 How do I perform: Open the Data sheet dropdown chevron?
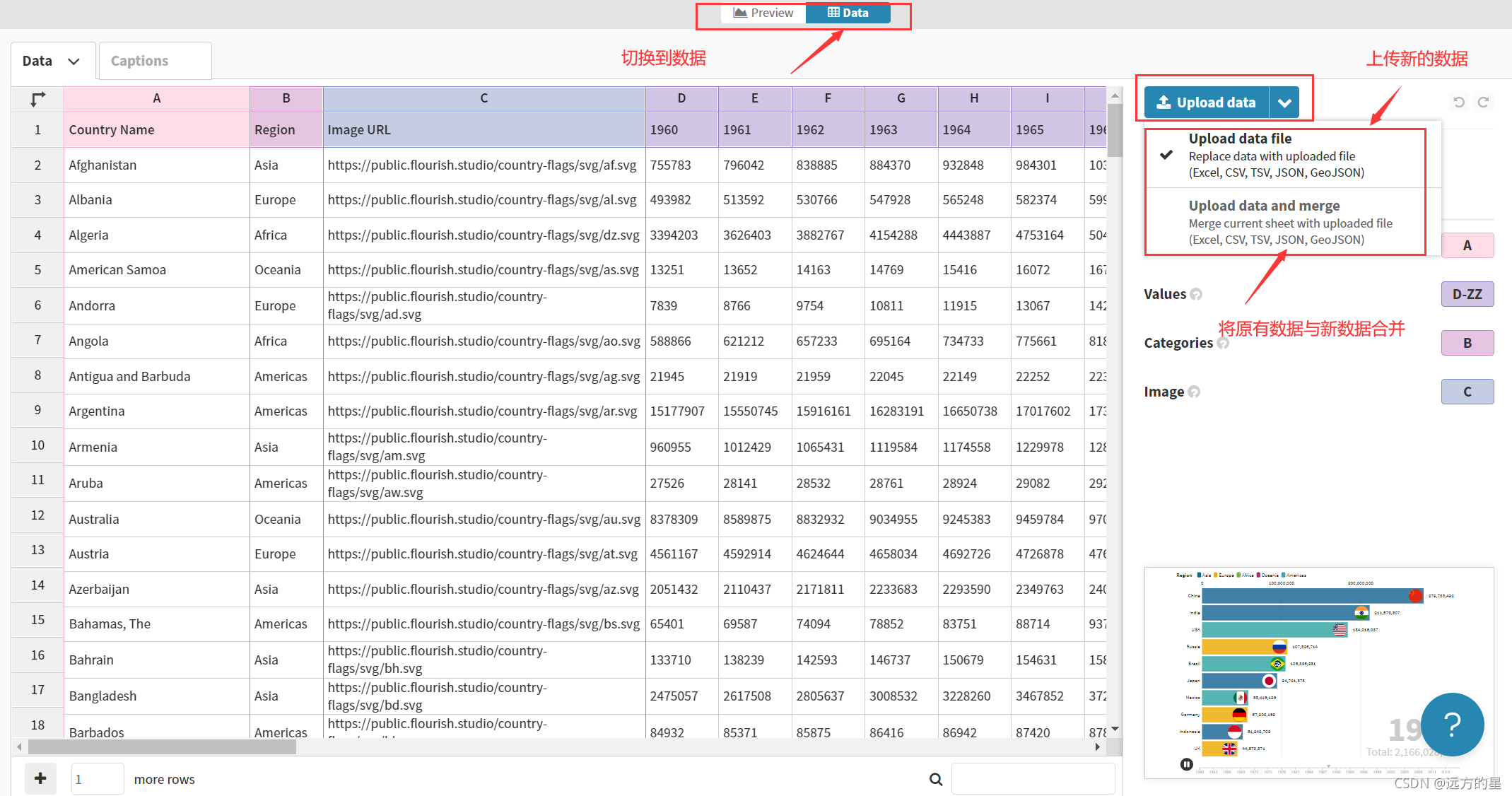coord(74,62)
